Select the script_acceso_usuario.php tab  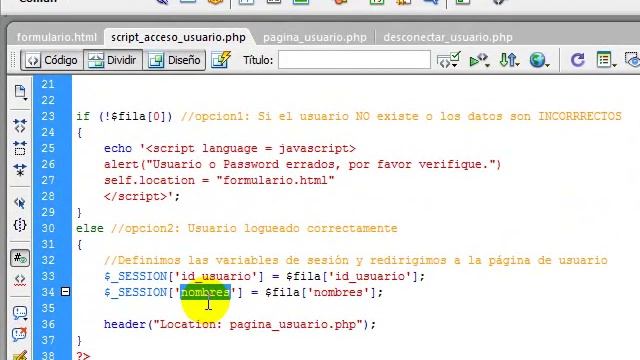[x=178, y=37]
